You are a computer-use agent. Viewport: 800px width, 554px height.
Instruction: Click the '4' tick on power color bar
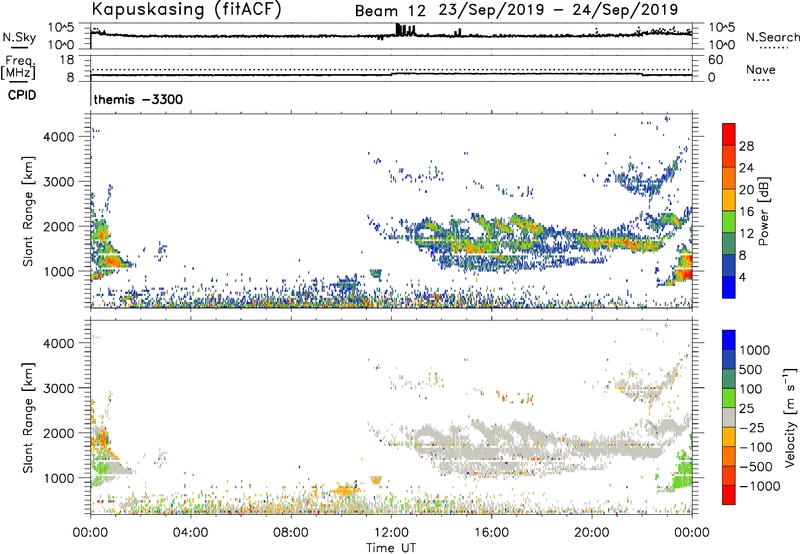(742, 277)
